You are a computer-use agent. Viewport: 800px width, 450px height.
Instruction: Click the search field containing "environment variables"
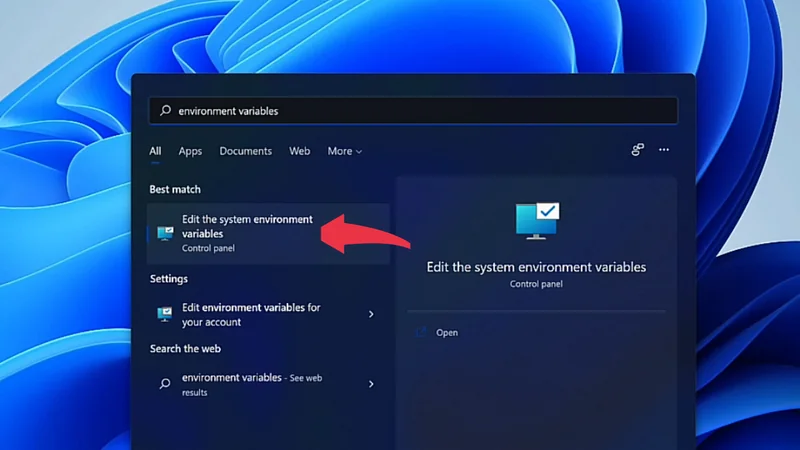[x=420, y=111]
